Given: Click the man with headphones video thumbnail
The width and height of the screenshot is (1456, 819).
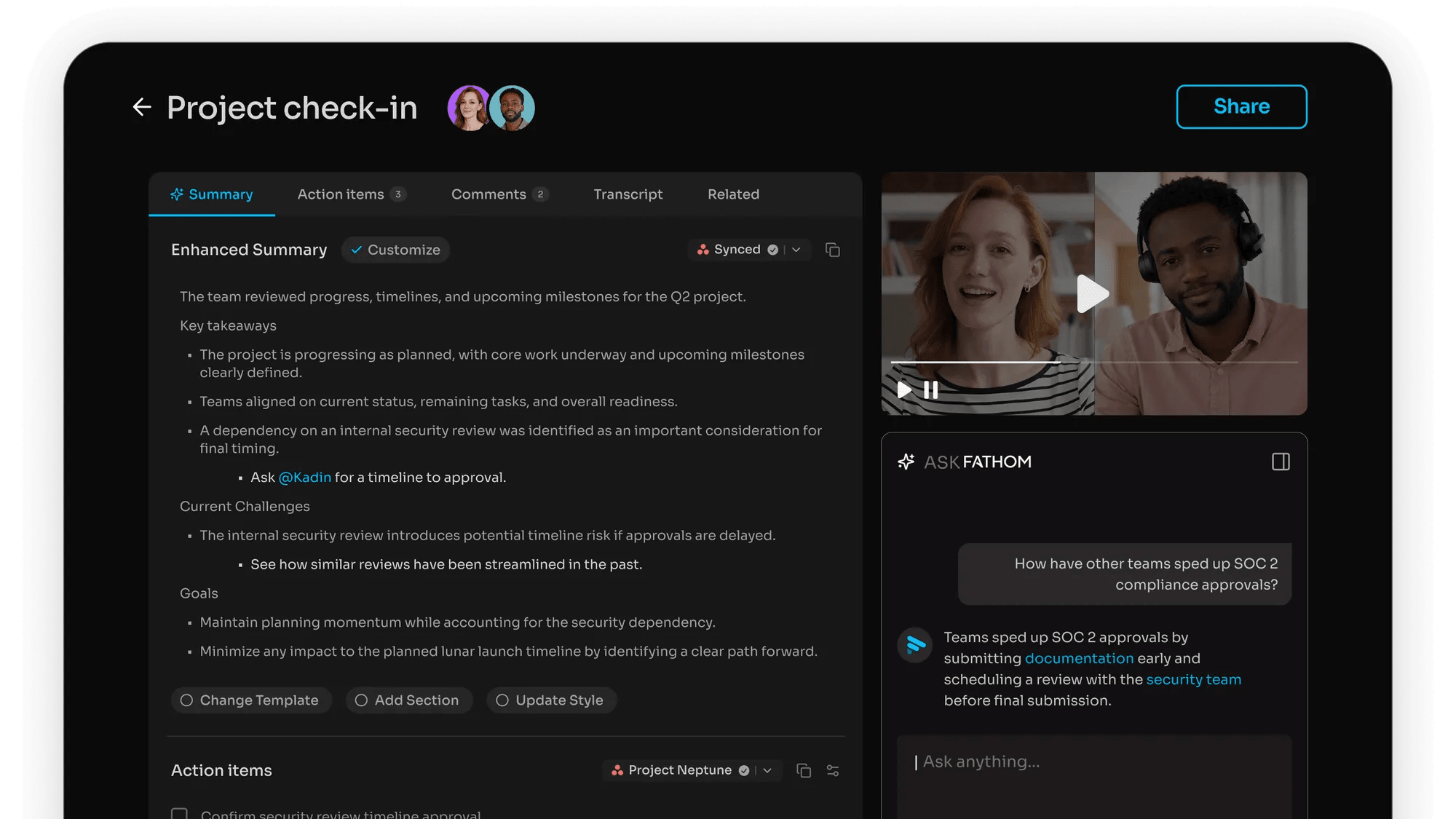Looking at the screenshot, I should click(1201, 293).
